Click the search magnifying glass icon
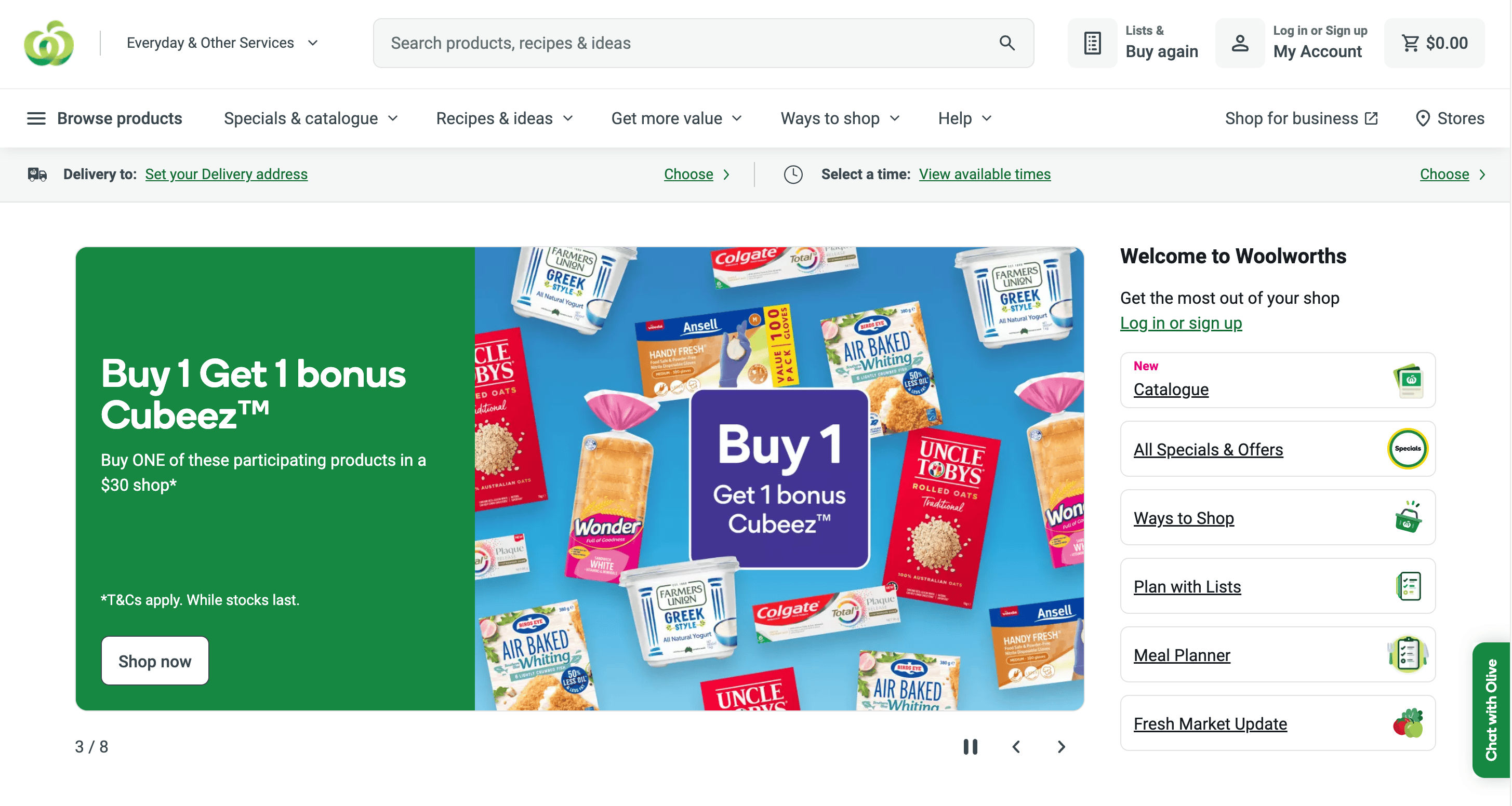The image size is (1512, 806). click(1006, 43)
